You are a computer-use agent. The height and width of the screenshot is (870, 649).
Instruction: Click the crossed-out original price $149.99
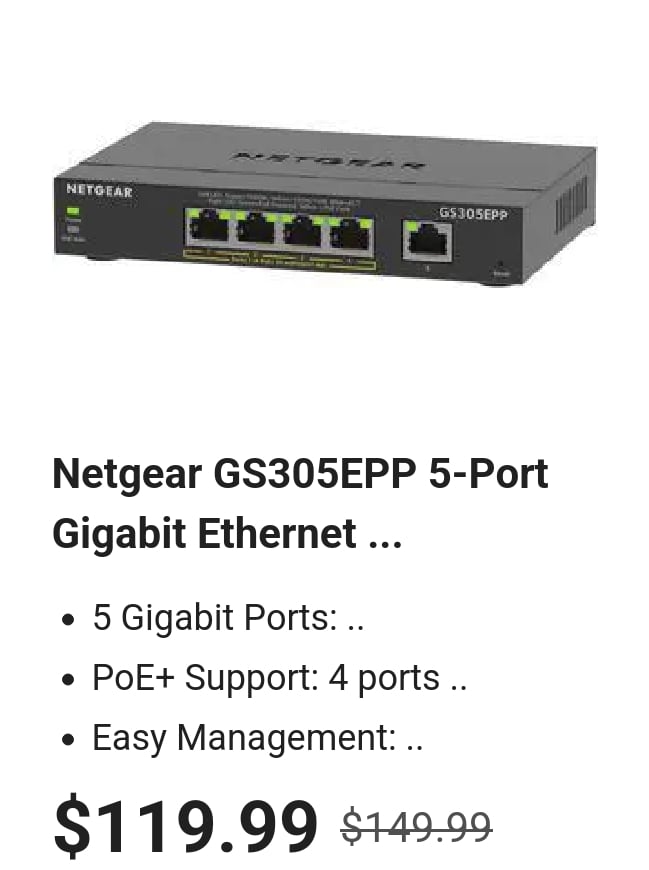(416, 827)
